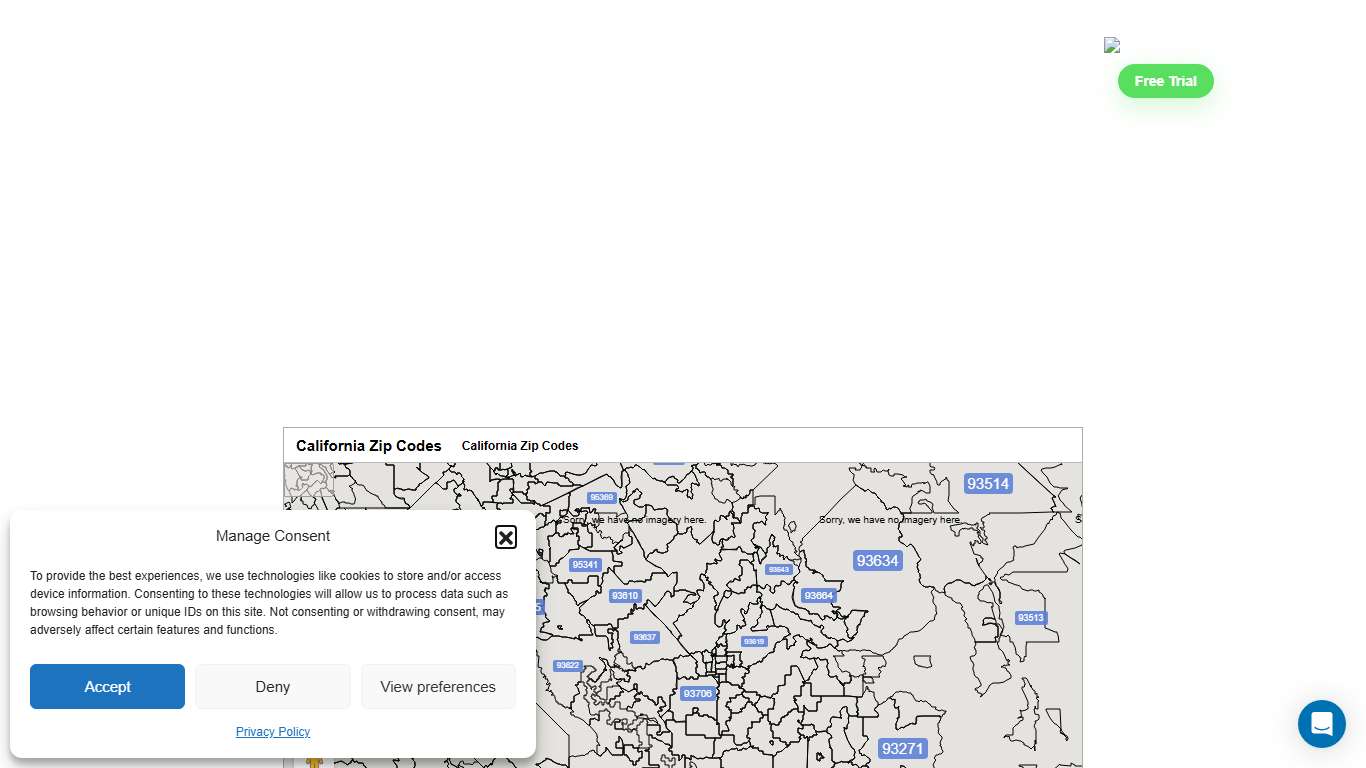
Task: Select the 93514 zip code marker
Action: tap(987, 484)
